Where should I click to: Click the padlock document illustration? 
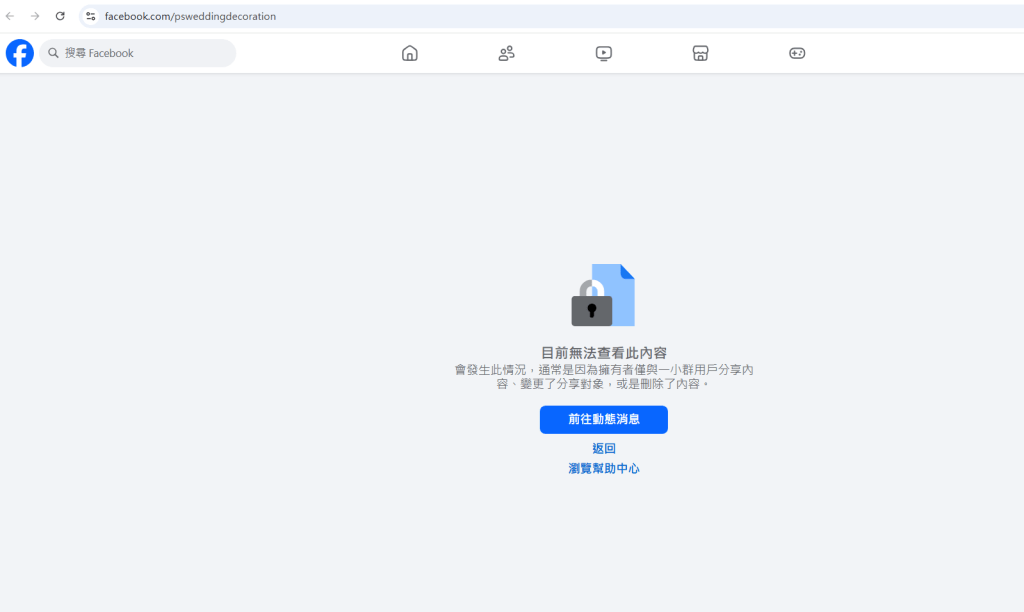coord(603,296)
